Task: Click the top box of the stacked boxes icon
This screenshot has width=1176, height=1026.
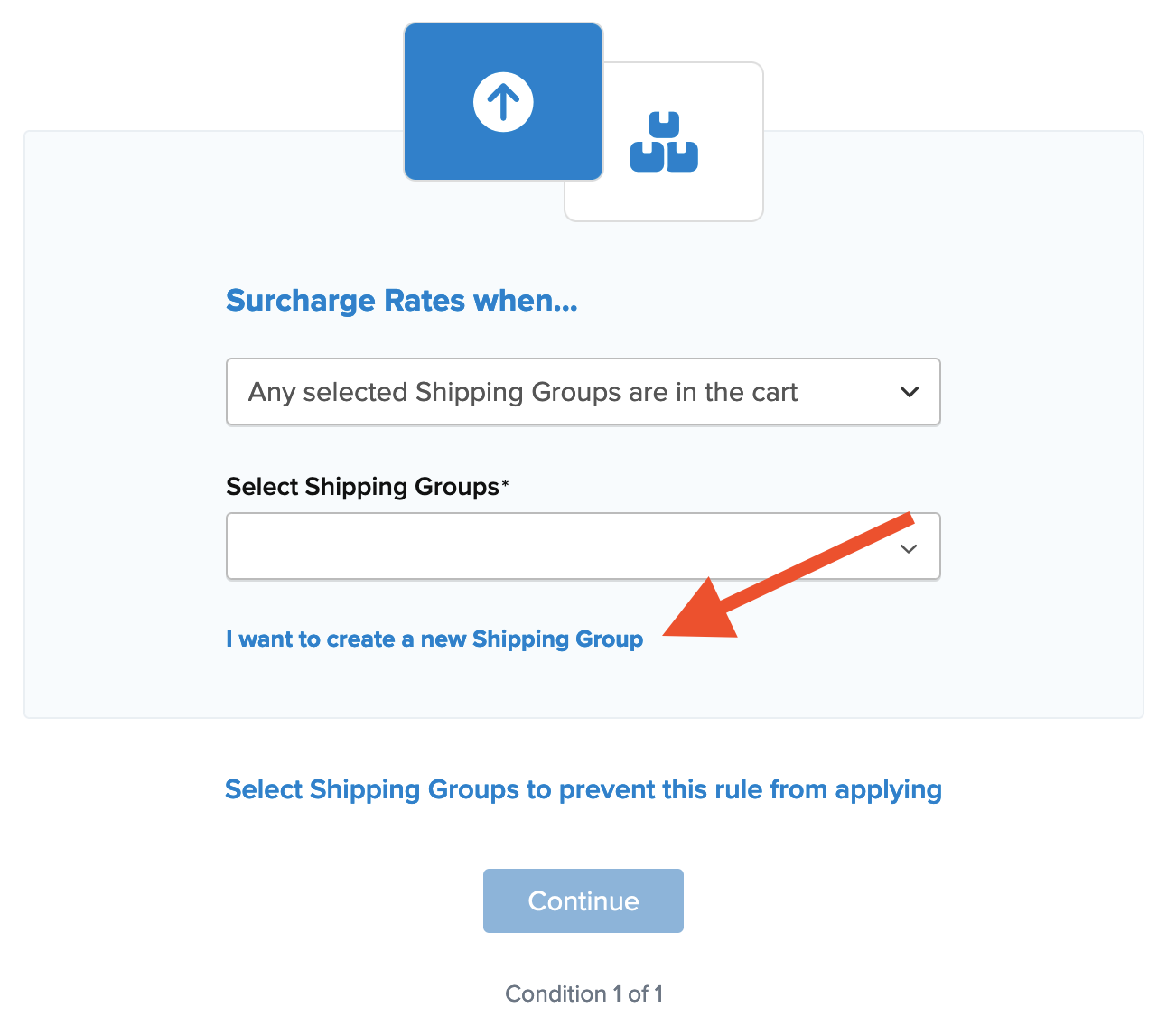Action: [x=665, y=125]
